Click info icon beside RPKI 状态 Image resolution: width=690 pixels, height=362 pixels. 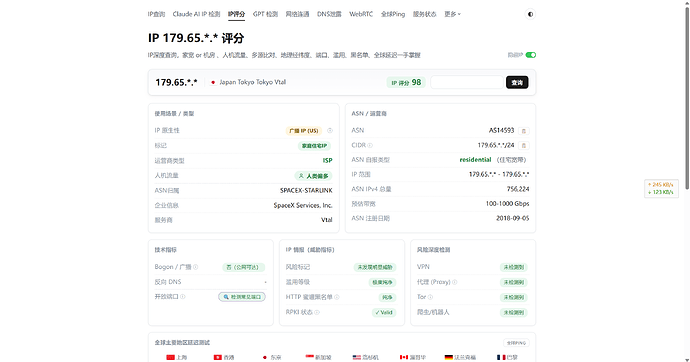pyautogui.click(x=317, y=312)
